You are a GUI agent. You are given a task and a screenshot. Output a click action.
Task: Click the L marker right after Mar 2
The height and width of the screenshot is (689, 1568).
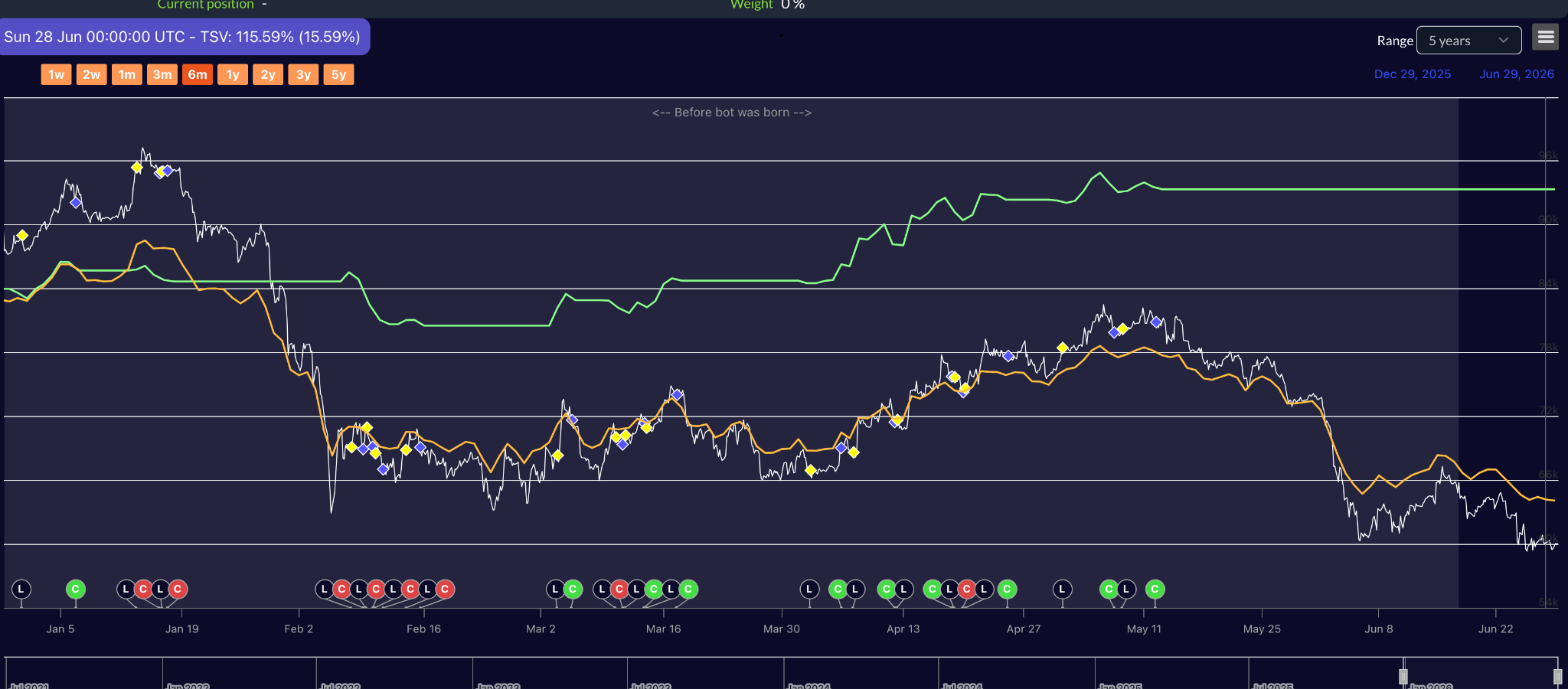[556, 589]
